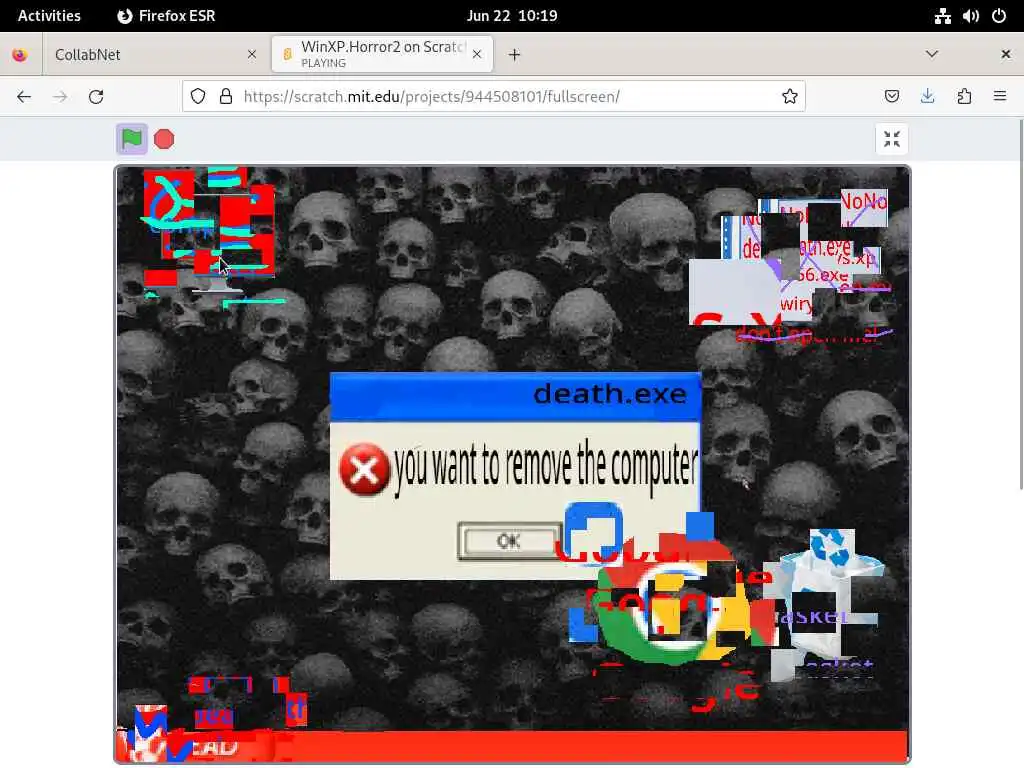Viewport: 1024px width, 768px height.
Task: Open a new browser tab
Action: (515, 55)
